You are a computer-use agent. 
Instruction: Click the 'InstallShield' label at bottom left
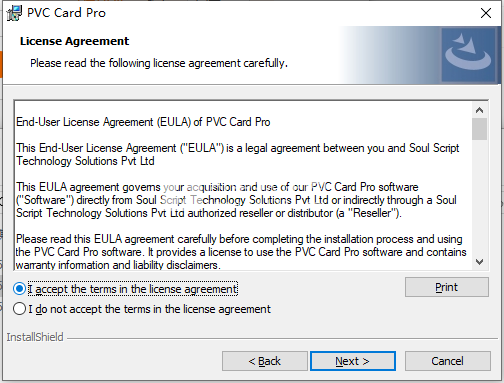(35, 337)
